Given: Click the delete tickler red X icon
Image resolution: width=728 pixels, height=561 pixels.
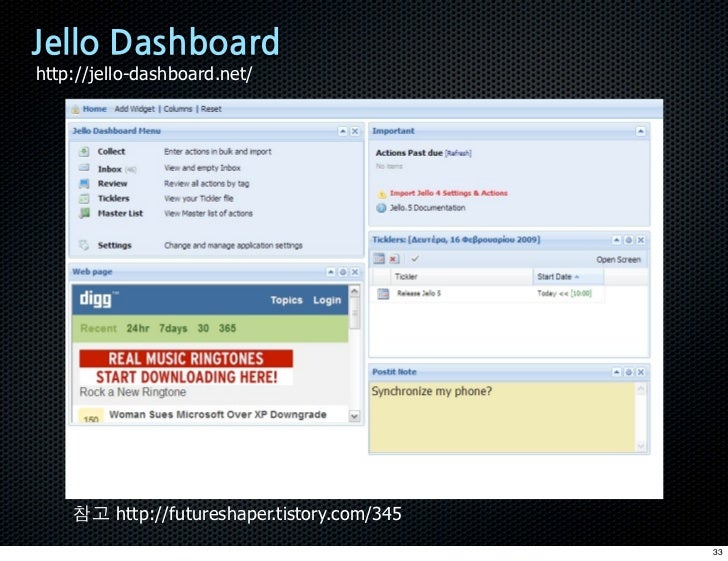Looking at the screenshot, I should coord(394,259).
